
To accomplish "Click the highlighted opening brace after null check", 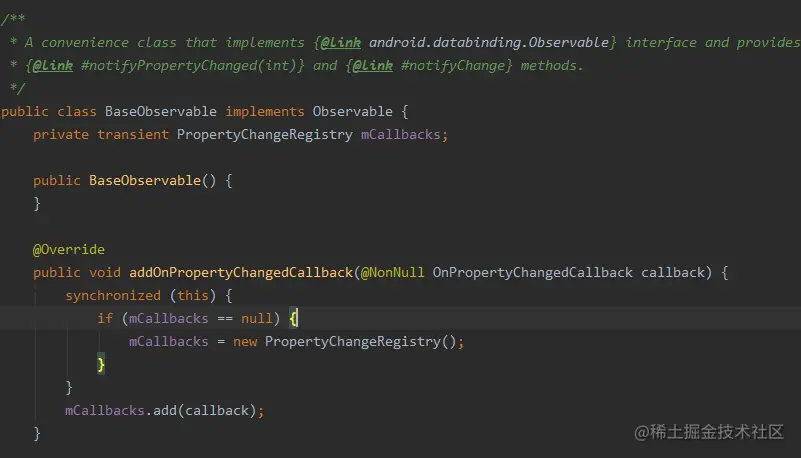I will [293, 318].
